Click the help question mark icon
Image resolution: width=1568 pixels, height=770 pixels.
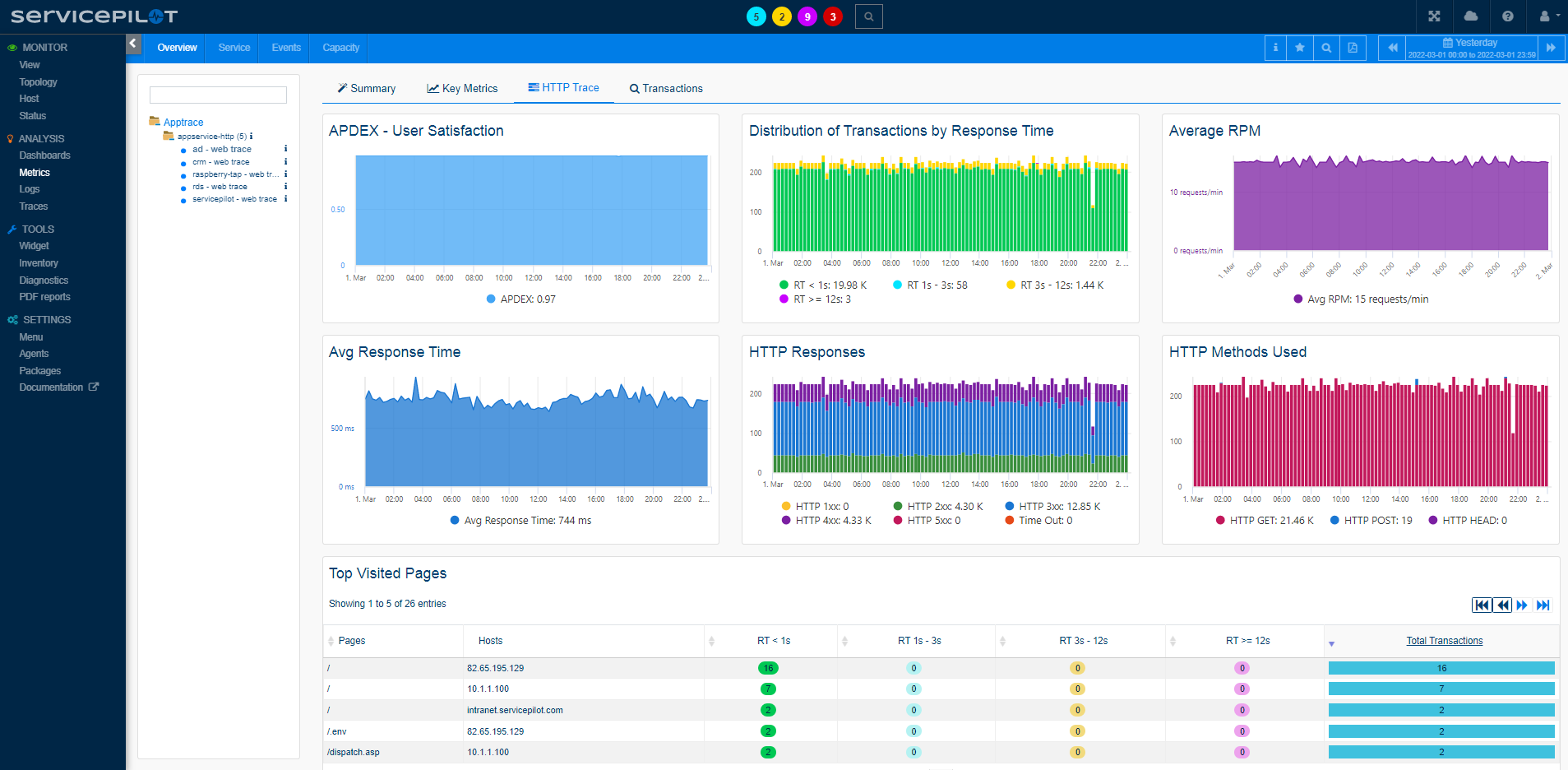tap(1507, 16)
